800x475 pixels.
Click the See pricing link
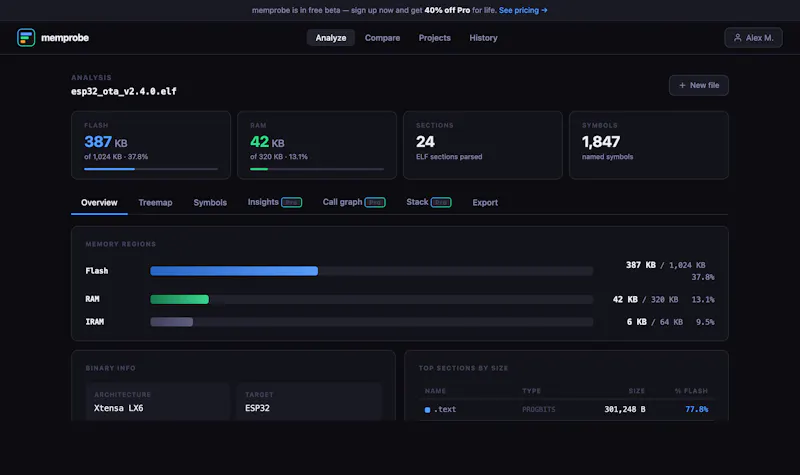click(523, 10)
